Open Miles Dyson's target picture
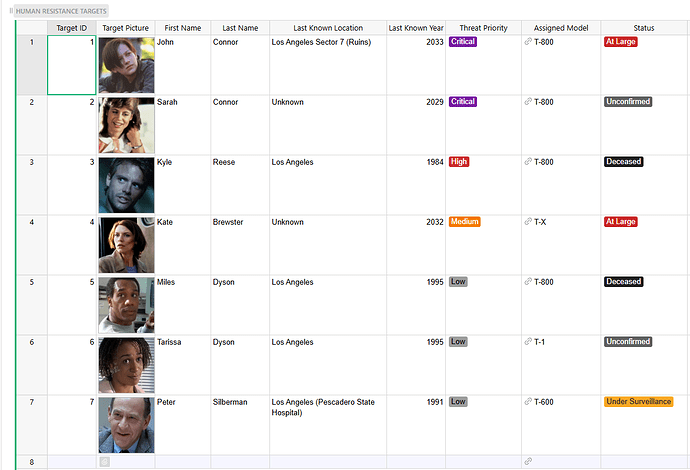 (x=126, y=305)
